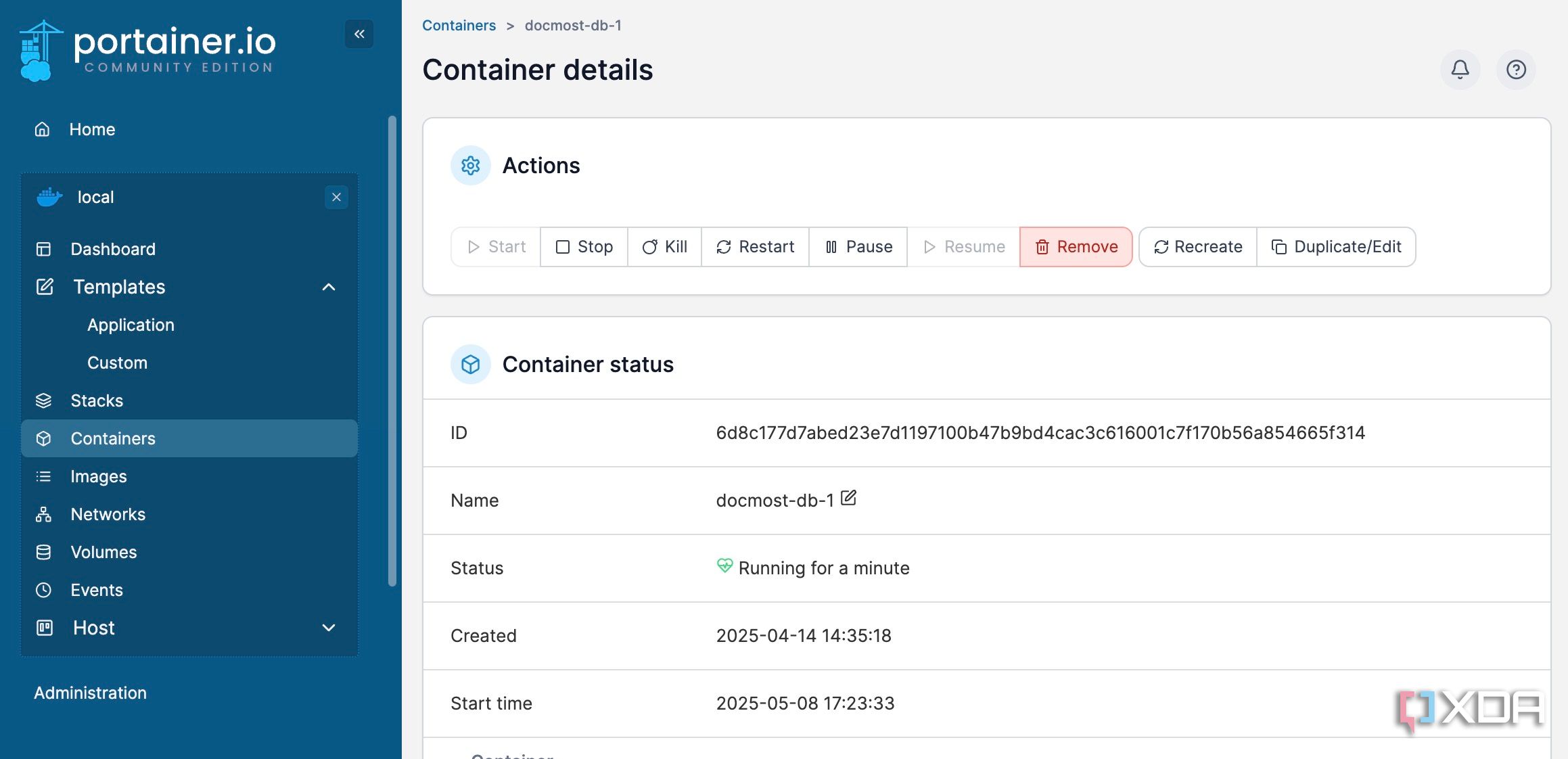This screenshot has height=759, width=1568.
Task: Edit container name via pencil icon
Action: click(848, 499)
